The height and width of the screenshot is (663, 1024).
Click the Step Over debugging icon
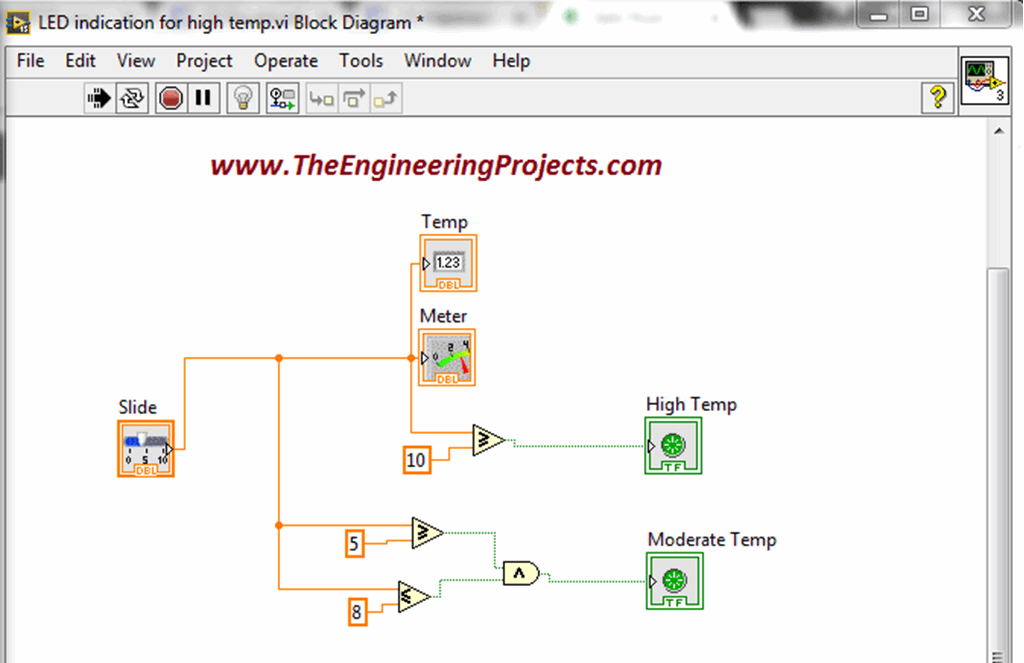click(352, 97)
